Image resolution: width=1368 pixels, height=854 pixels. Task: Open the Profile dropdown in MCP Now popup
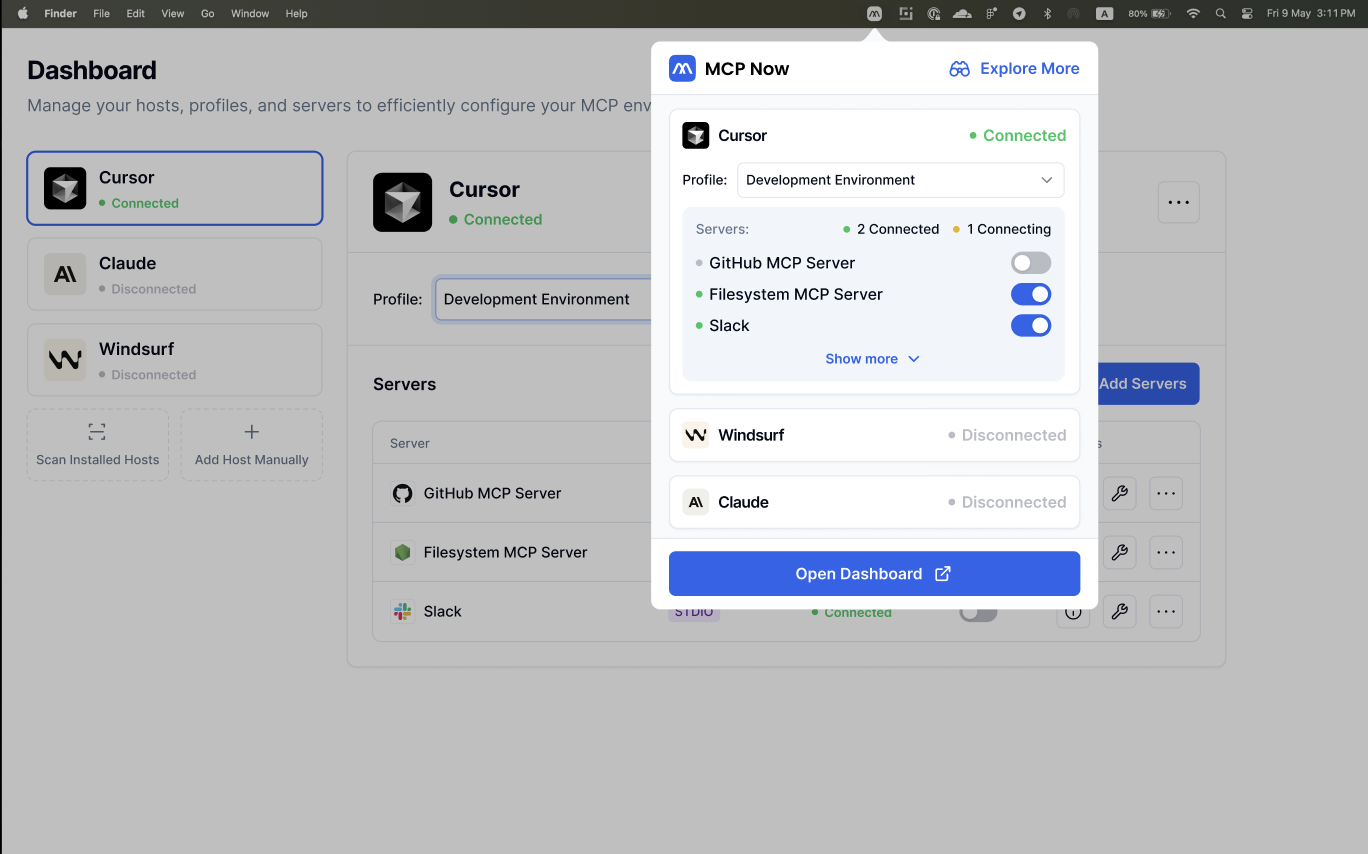click(x=900, y=180)
